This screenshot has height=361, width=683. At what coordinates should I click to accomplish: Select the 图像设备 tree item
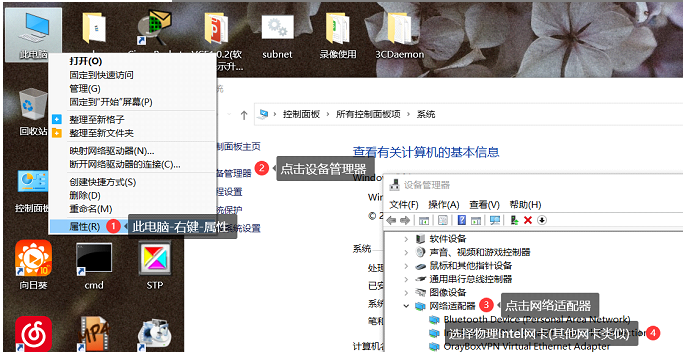(448, 293)
